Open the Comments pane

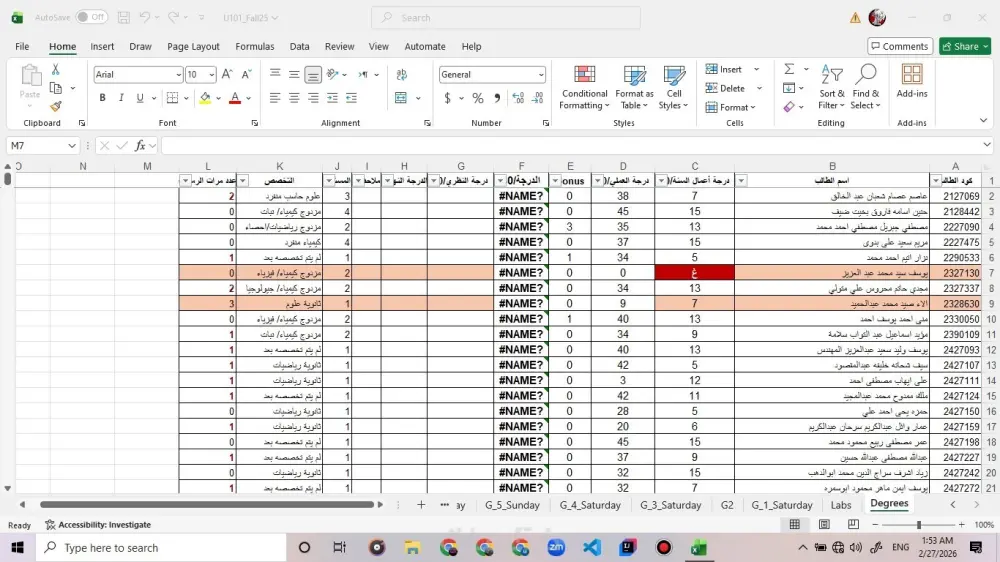tap(900, 47)
